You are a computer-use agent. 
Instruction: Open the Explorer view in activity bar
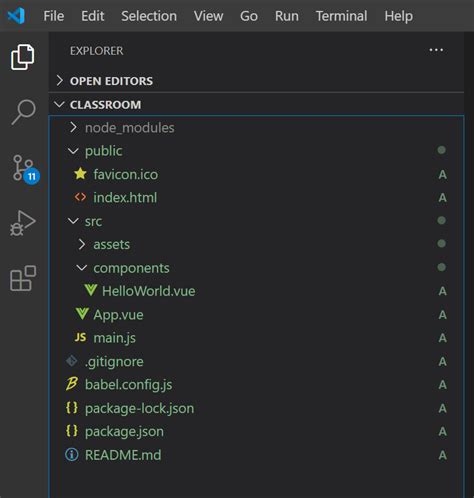[x=23, y=57]
